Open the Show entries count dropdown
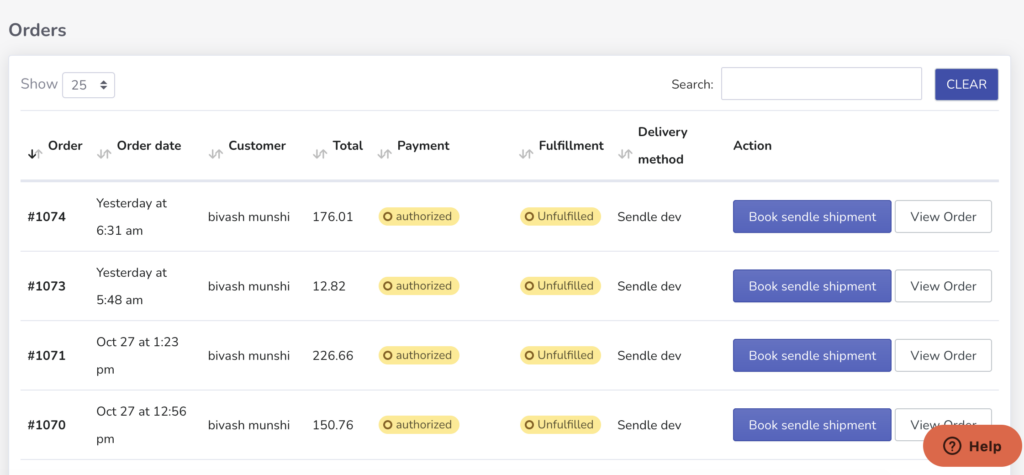 point(88,85)
